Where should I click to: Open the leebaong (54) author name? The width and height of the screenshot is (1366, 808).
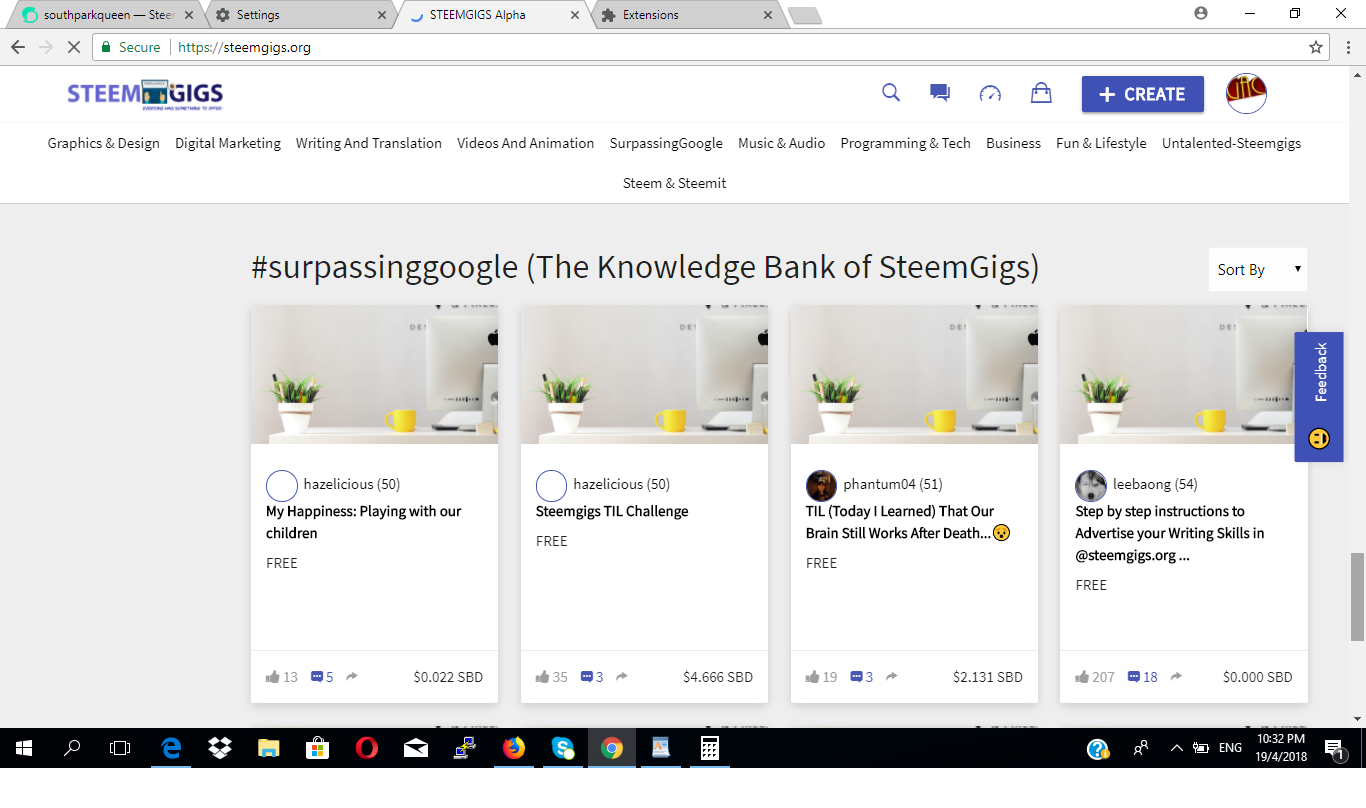point(1155,484)
